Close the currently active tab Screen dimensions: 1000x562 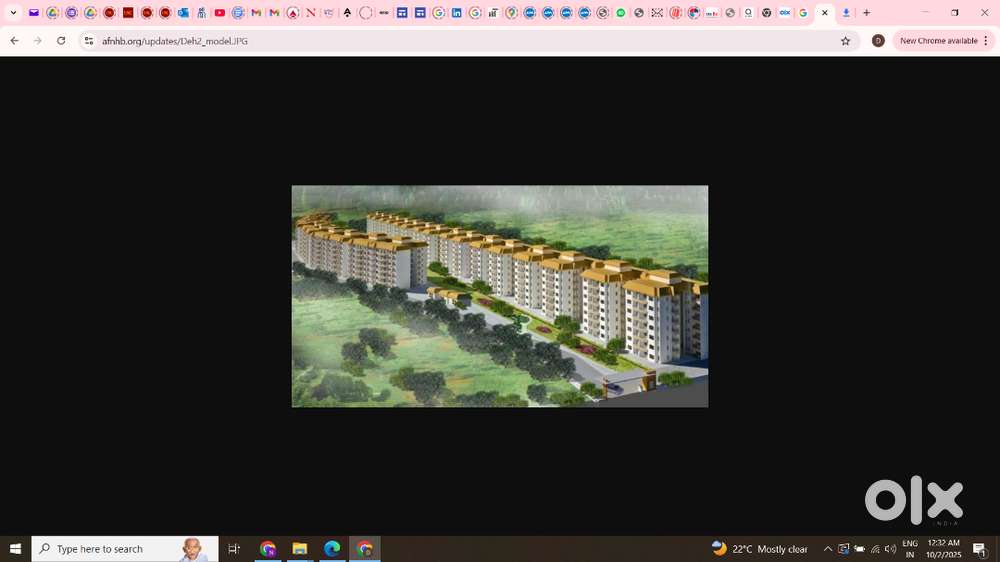click(825, 13)
